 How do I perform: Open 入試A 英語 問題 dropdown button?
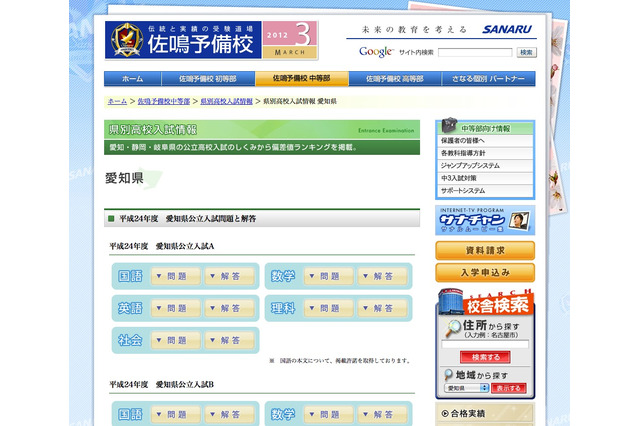click(x=176, y=308)
